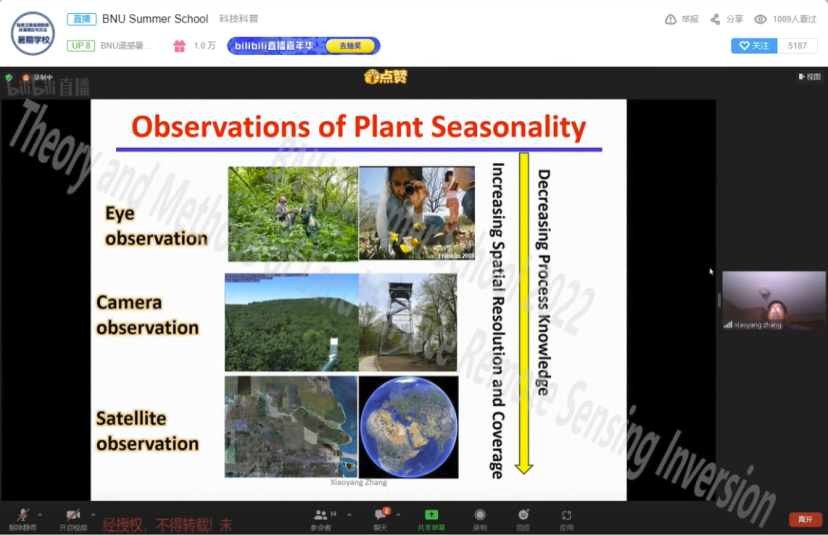The height and width of the screenshot is (535, 828).
Task: Click the gift box icon
Action: [x=179, y=46]
